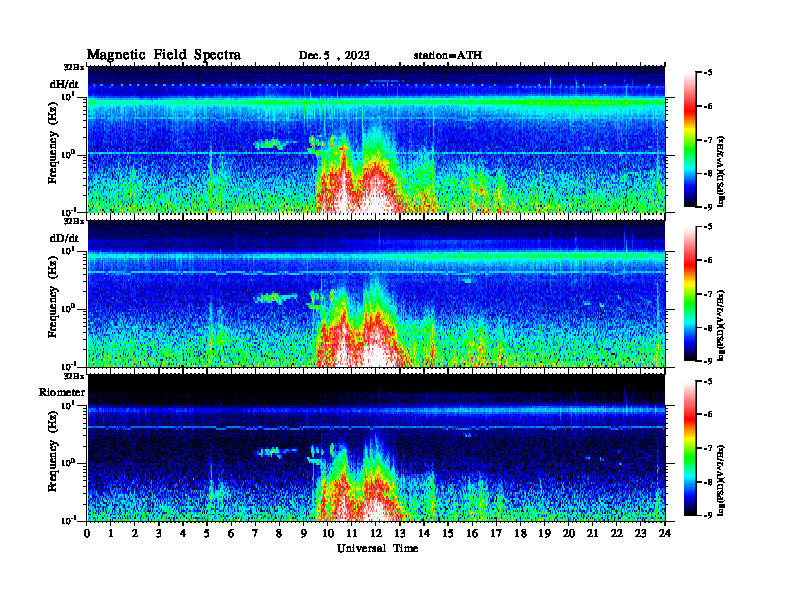
Task: Click the "1" tick label on the time axis
Action: tap(111, 533)
